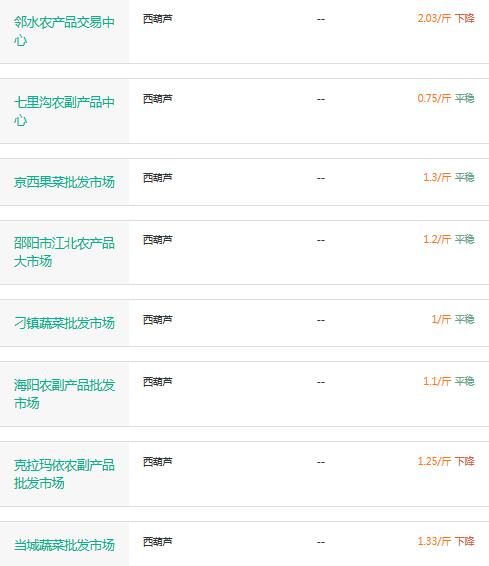489x566 pixels.
Task: Open 海阳农副产品批发市场 market link
Action: [x=64, y=394]
